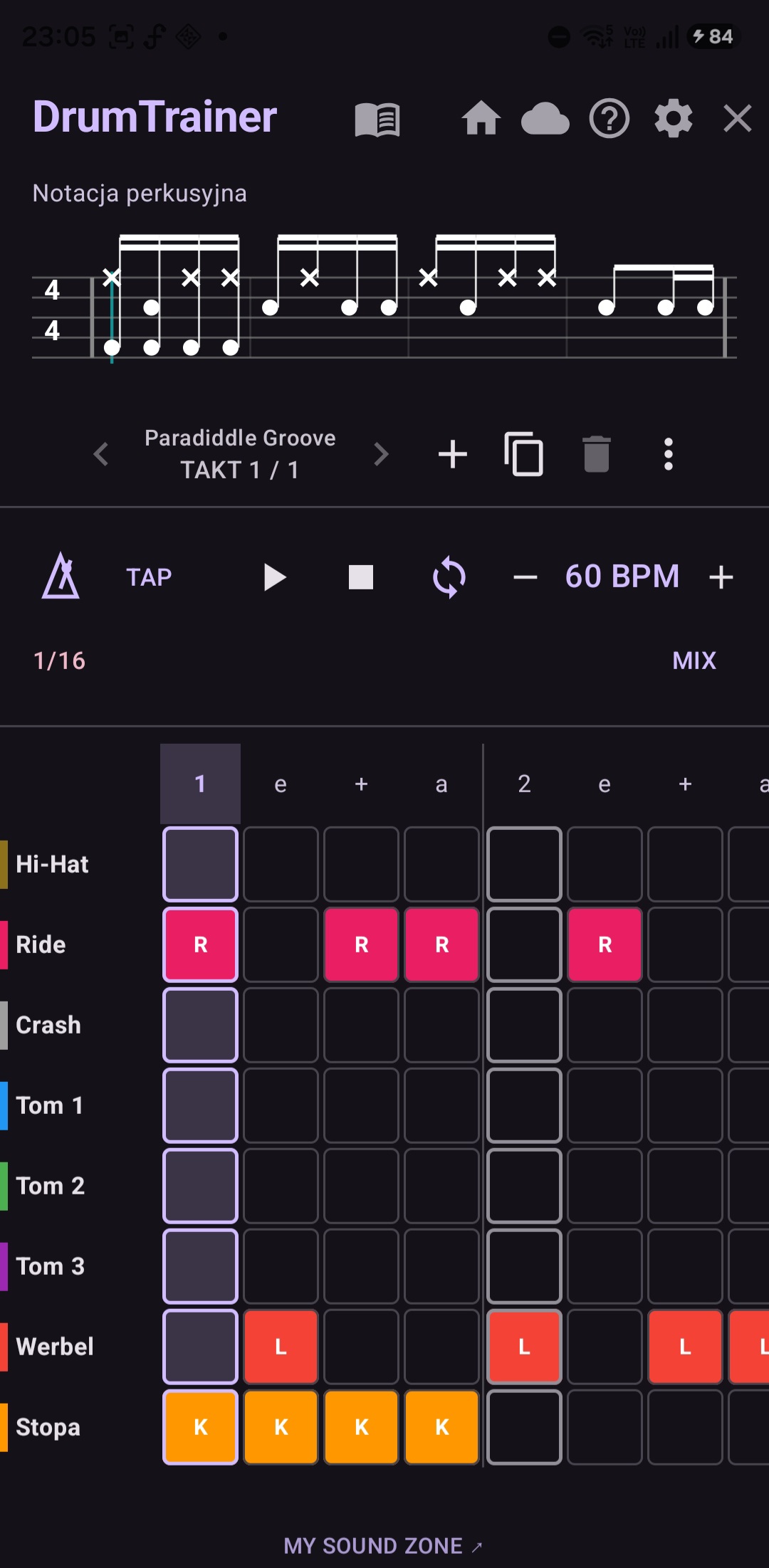Select beat 2 column header
Viewport: 769px width, 1568px height.
click(x=524, y=784)
